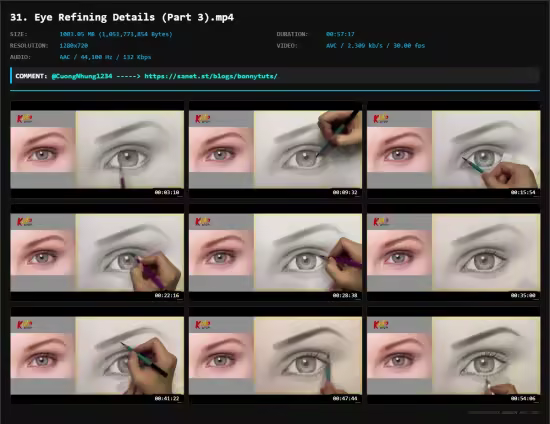This screenshot has height=424, width=550.
Task: Open the thumbnail stamped 00:22:16
Action: pyautogui.click(x=97, y=253)
